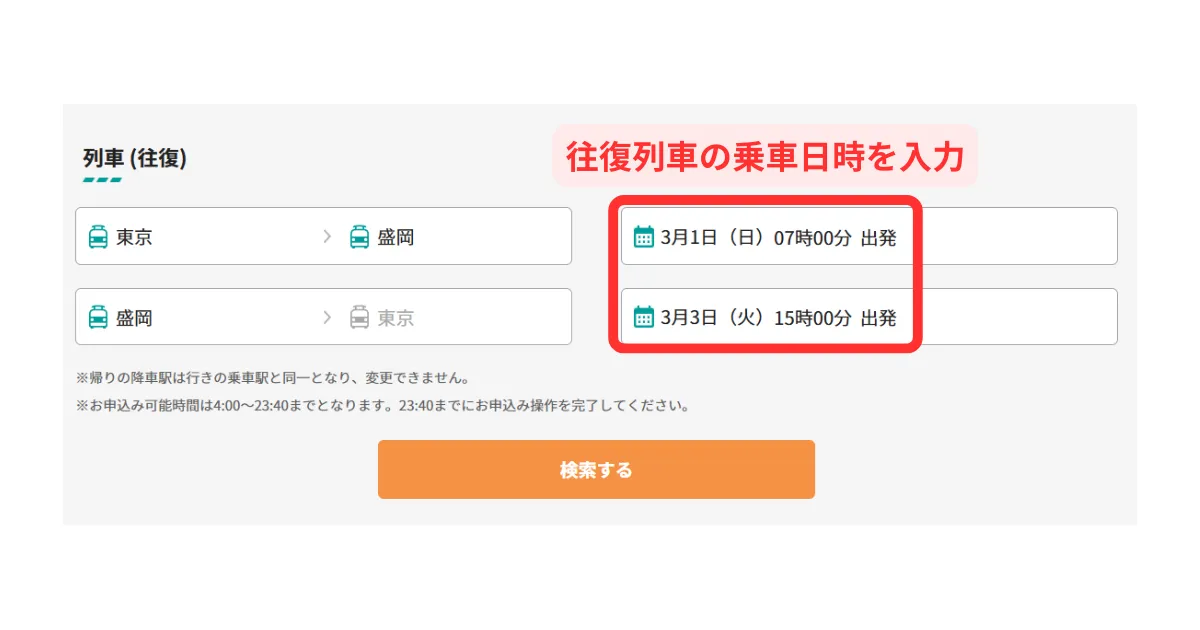Image resolution: width=1200 pixels, height=630 pixels.
Task: Click the note about お申込み可能時間 4:00～23:40
Action: [x=383, y=406]
